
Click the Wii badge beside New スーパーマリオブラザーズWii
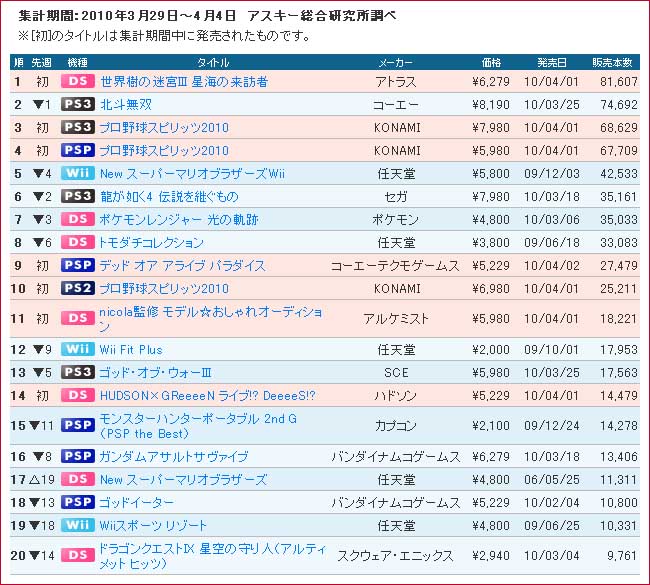point(78,173)
